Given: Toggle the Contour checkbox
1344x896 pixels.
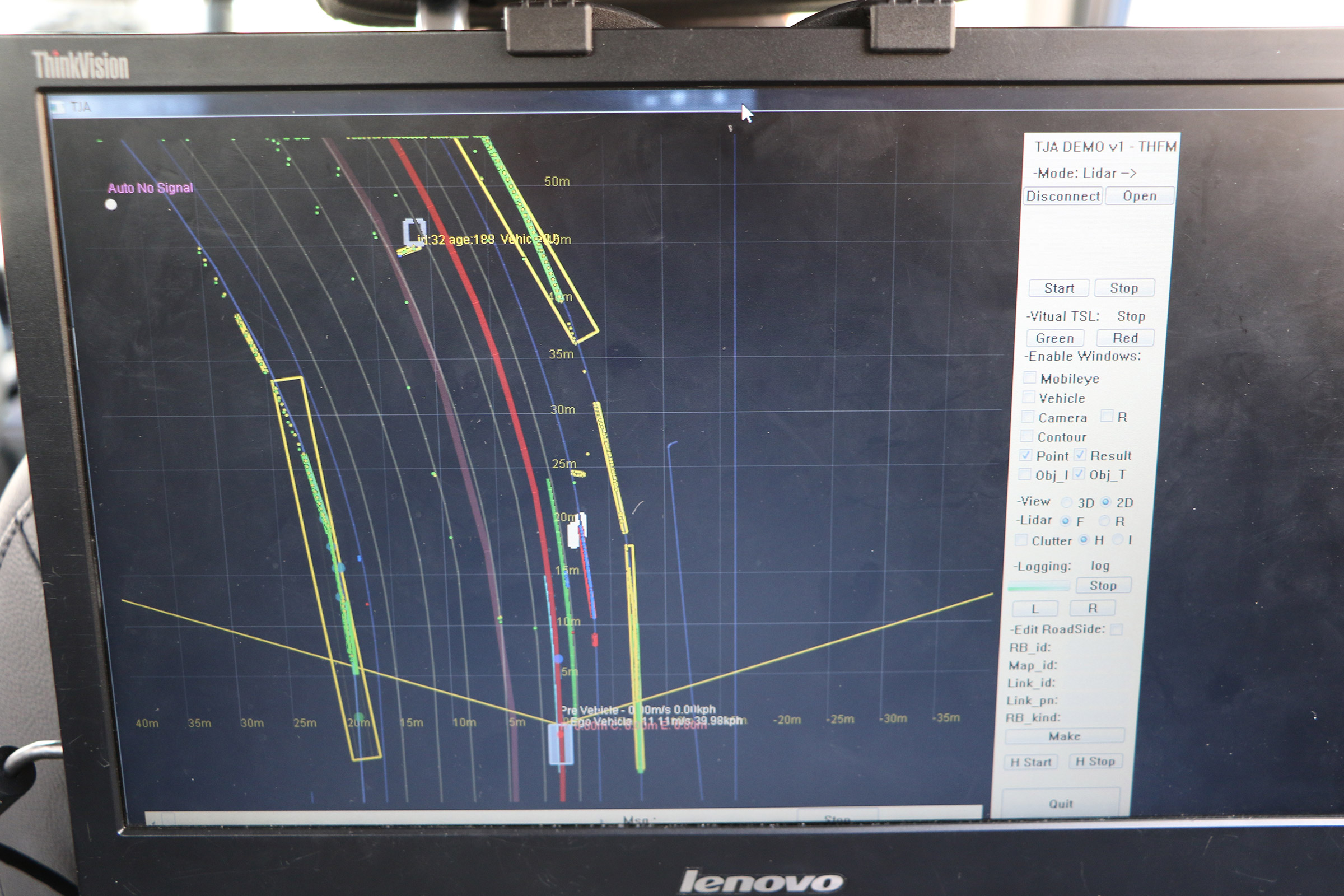Looking at the screenshot, I should 1027,436.
